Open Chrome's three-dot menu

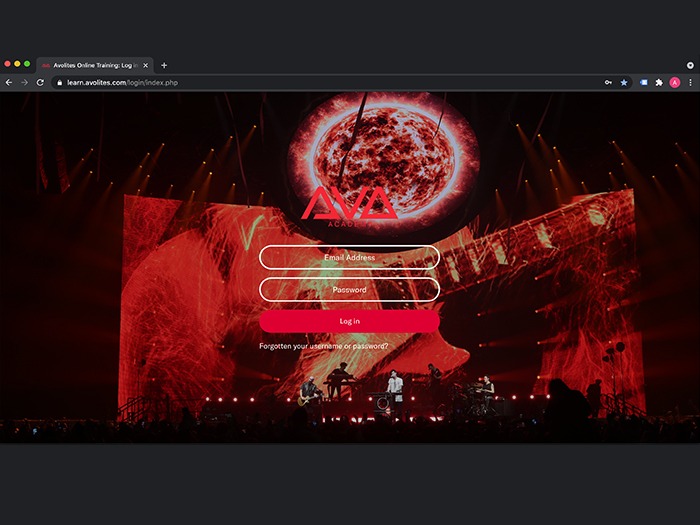coord(690,82)
